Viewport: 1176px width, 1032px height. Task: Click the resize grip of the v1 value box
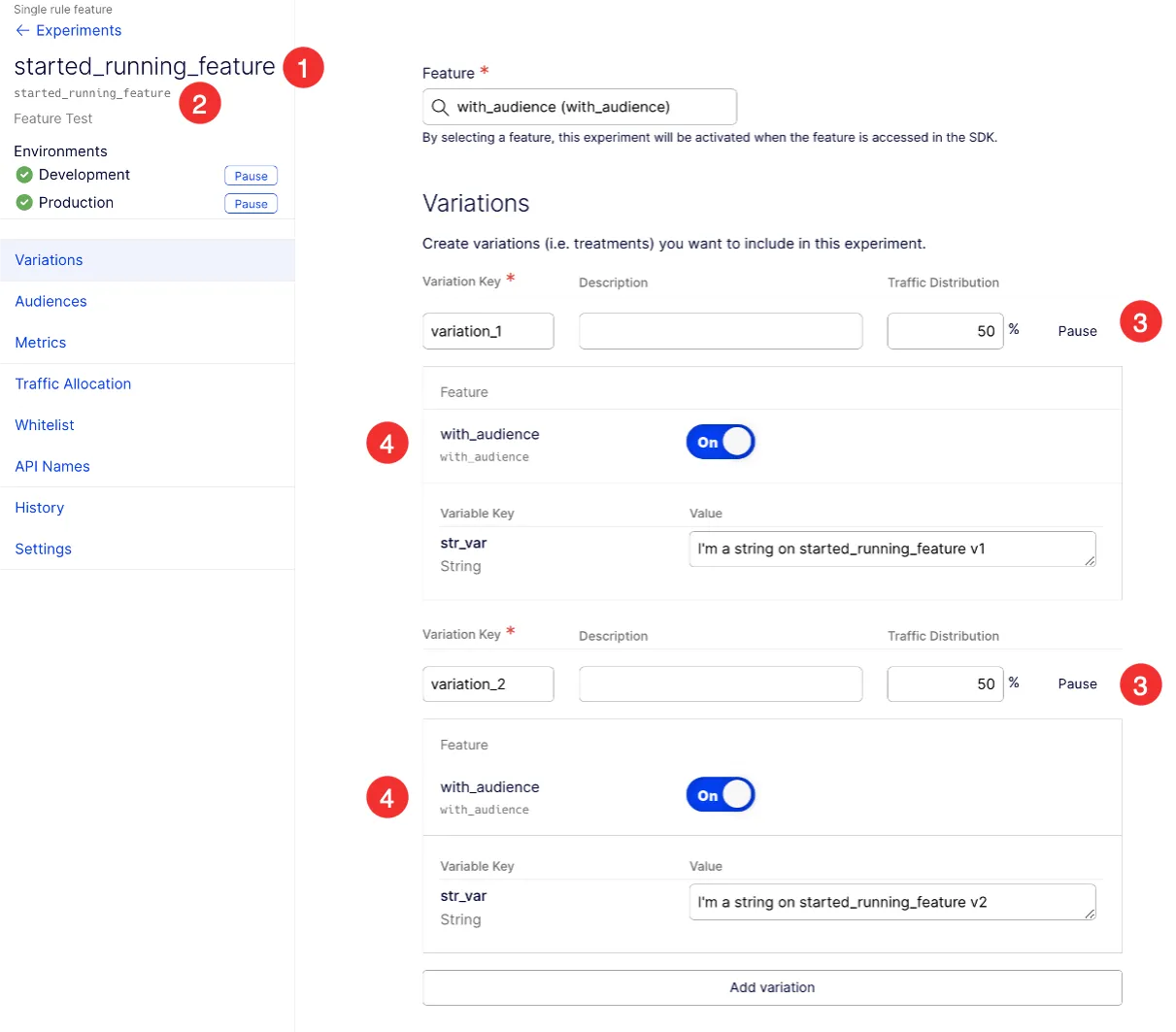click(1090, 560)
